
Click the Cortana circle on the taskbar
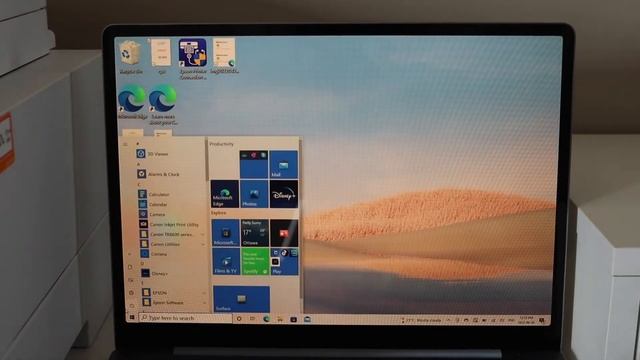click(239, 319)
